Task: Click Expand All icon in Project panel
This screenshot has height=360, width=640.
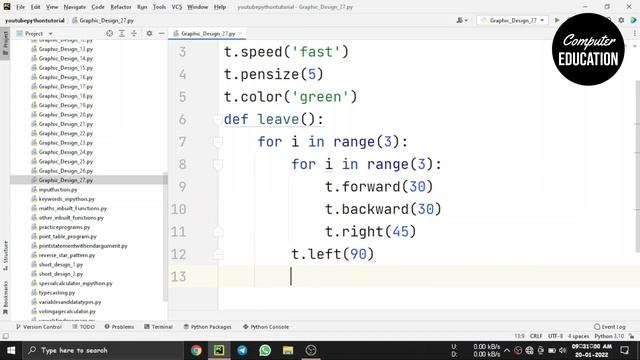Action: point(122,33)
